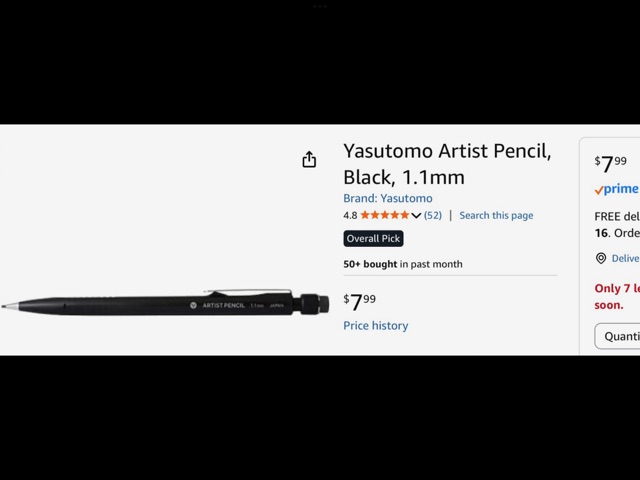Click the Overall Pick badge
This screenshot has height=480, width=640.
pos(373,239)
